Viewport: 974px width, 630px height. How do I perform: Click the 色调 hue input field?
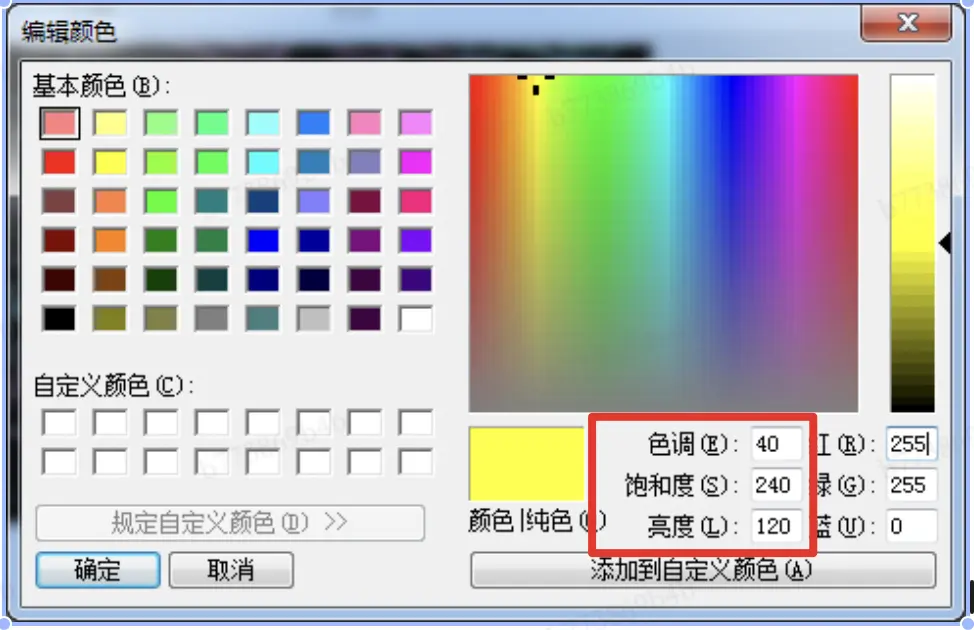(777, 444)
